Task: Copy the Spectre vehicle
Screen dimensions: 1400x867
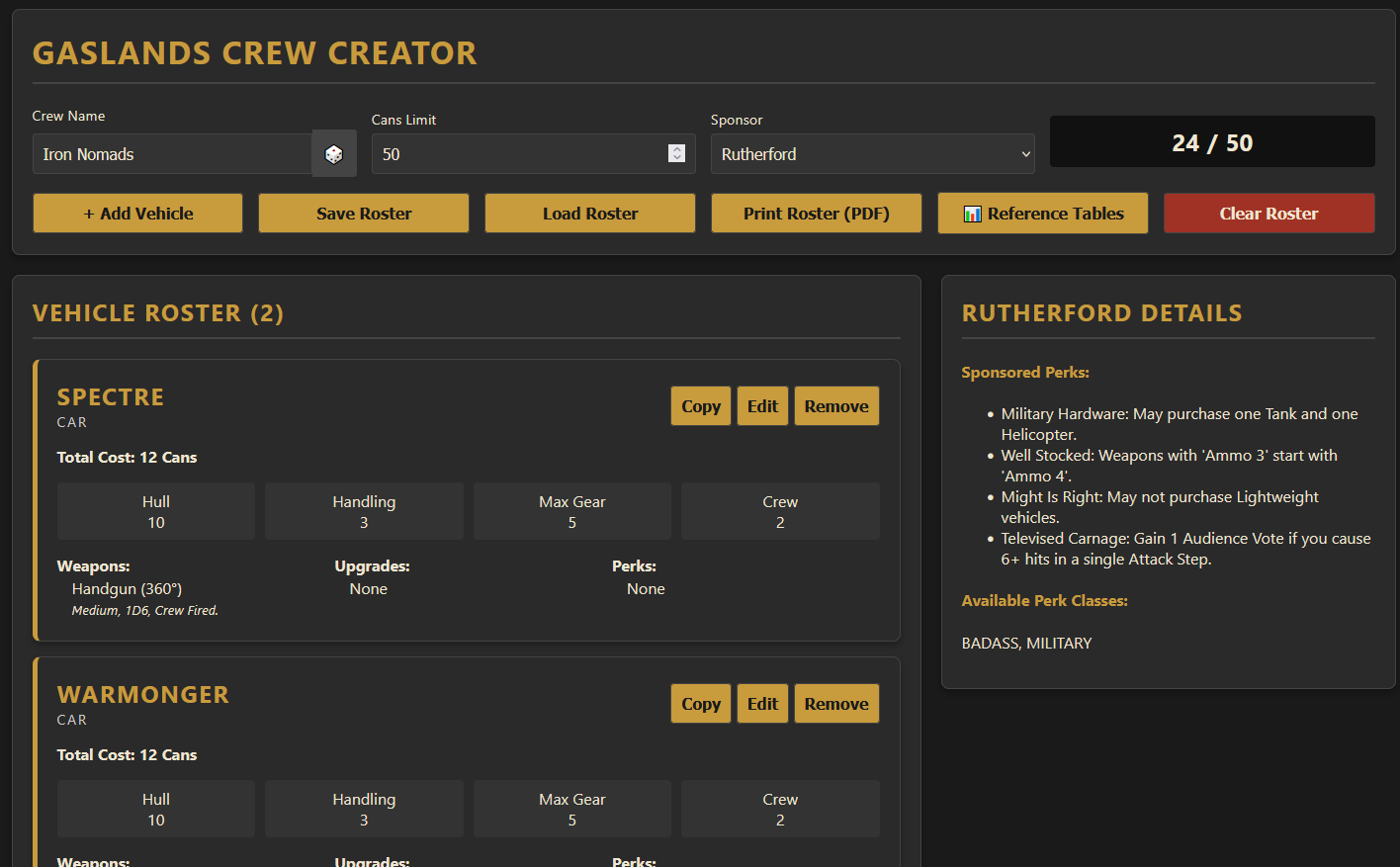Action: (700, 406)
